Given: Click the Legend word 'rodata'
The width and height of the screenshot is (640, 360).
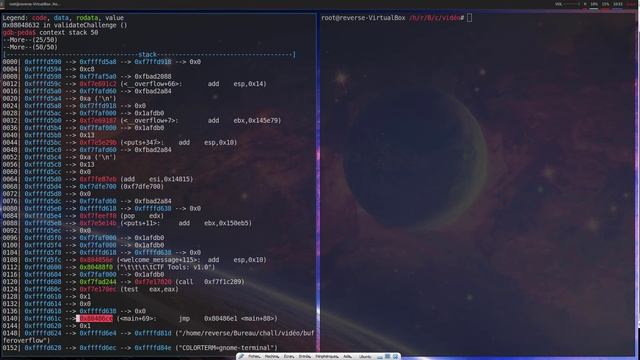Looking at the screenshot, I should (87, 18).
